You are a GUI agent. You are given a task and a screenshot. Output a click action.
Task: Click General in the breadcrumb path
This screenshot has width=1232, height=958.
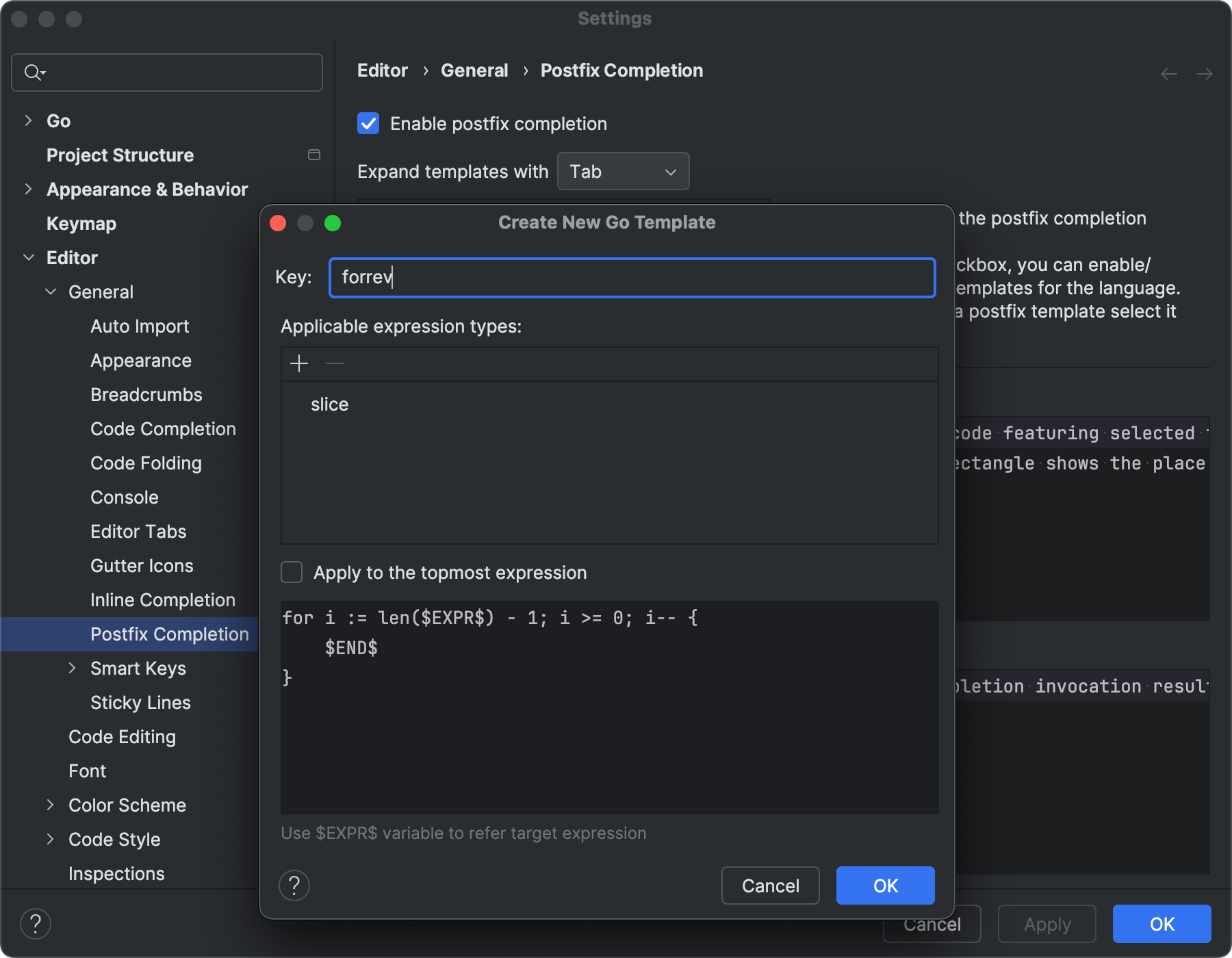click(x=474, y=70)
